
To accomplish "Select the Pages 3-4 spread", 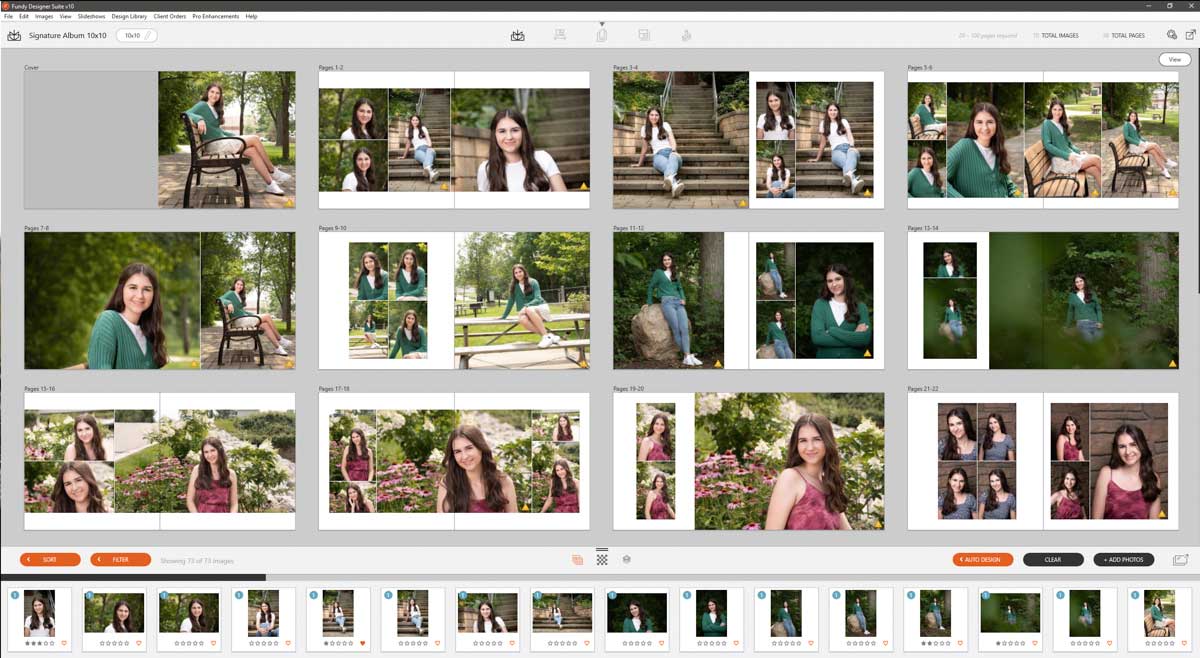I will (x=749, y=140).
